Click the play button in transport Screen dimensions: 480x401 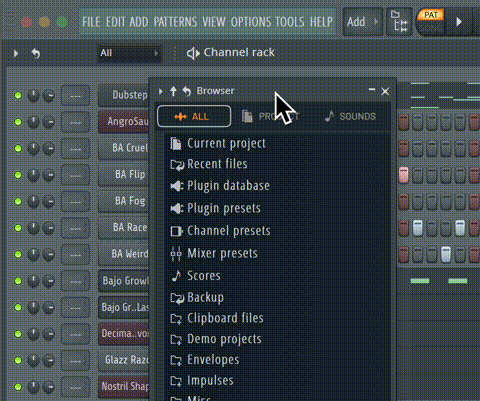pyautogui.click(x=459, y=22)
